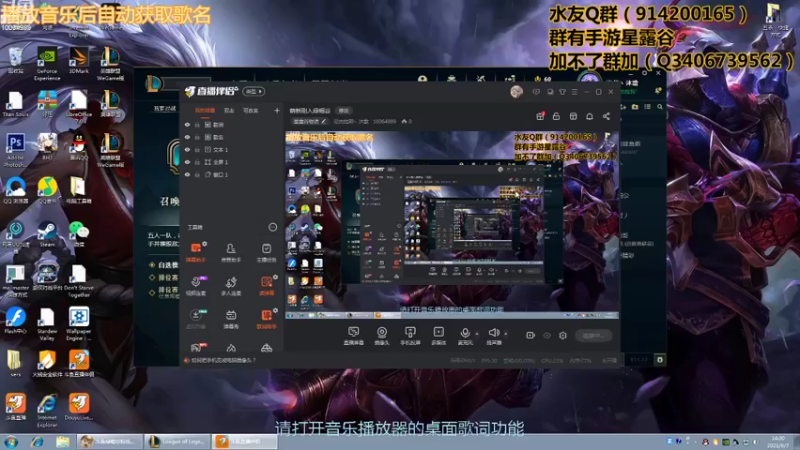Open the hamburger menu in title bar

coord(574,92)
